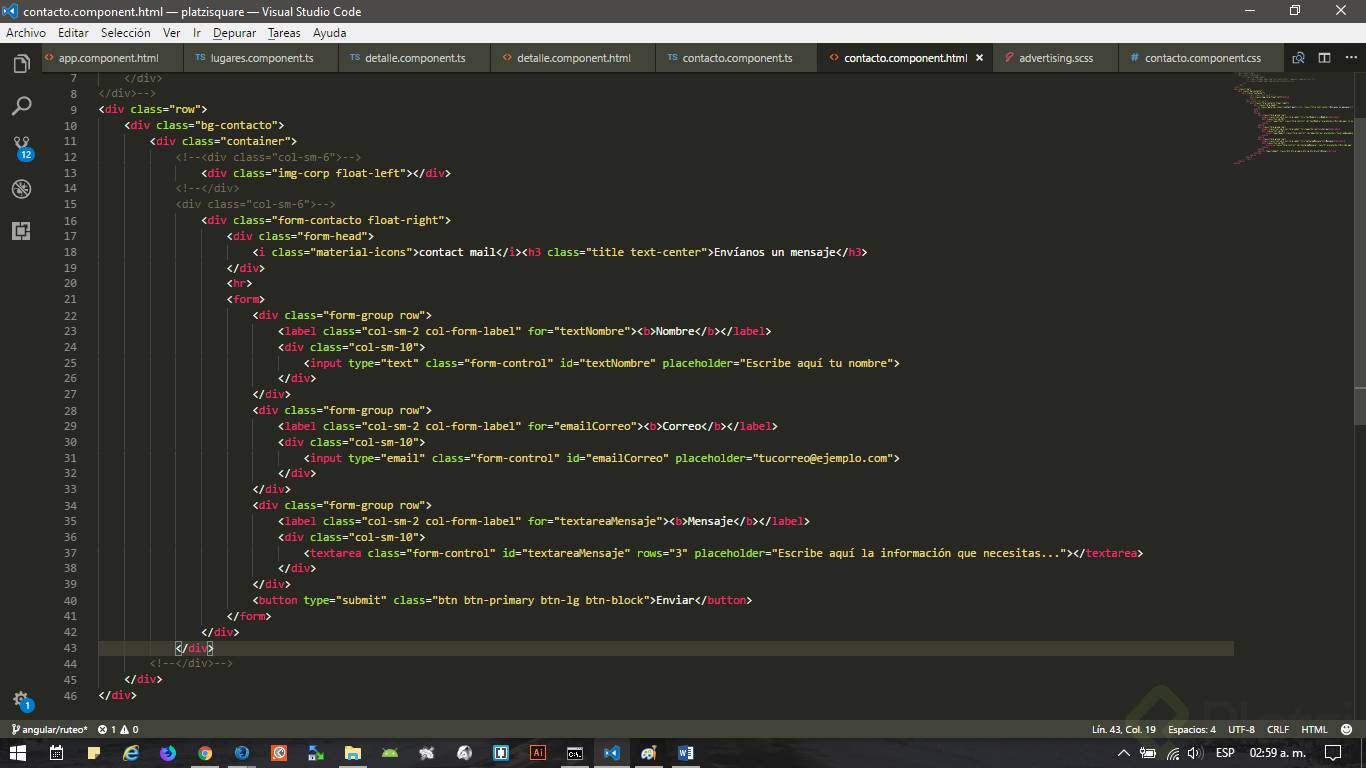The width and height of the screenshot is (1366, 768).
Task: Launch Microsoft Word from the taskbar
Action: pos(685,753)
